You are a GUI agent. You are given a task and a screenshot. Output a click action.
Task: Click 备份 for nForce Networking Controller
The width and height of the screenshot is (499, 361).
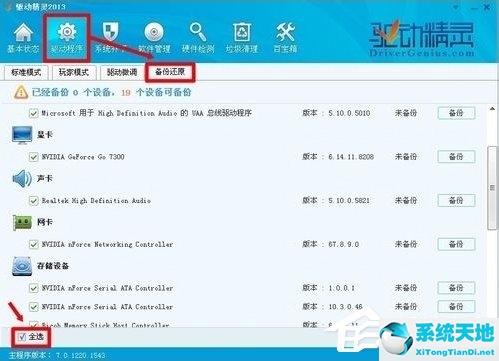coord(456,244)
